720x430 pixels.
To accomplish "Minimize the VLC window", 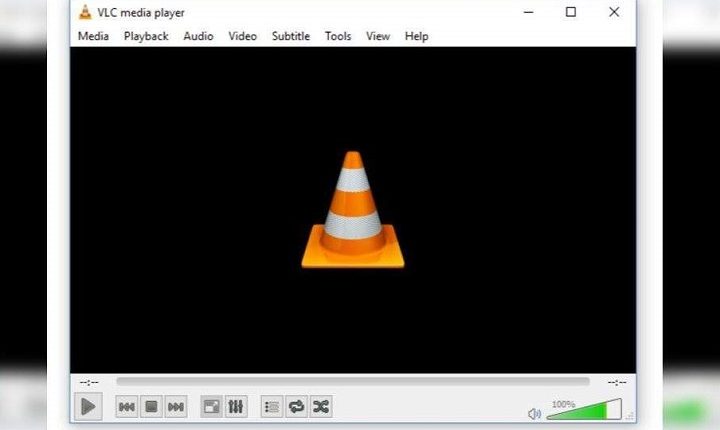I will [529, 12].
